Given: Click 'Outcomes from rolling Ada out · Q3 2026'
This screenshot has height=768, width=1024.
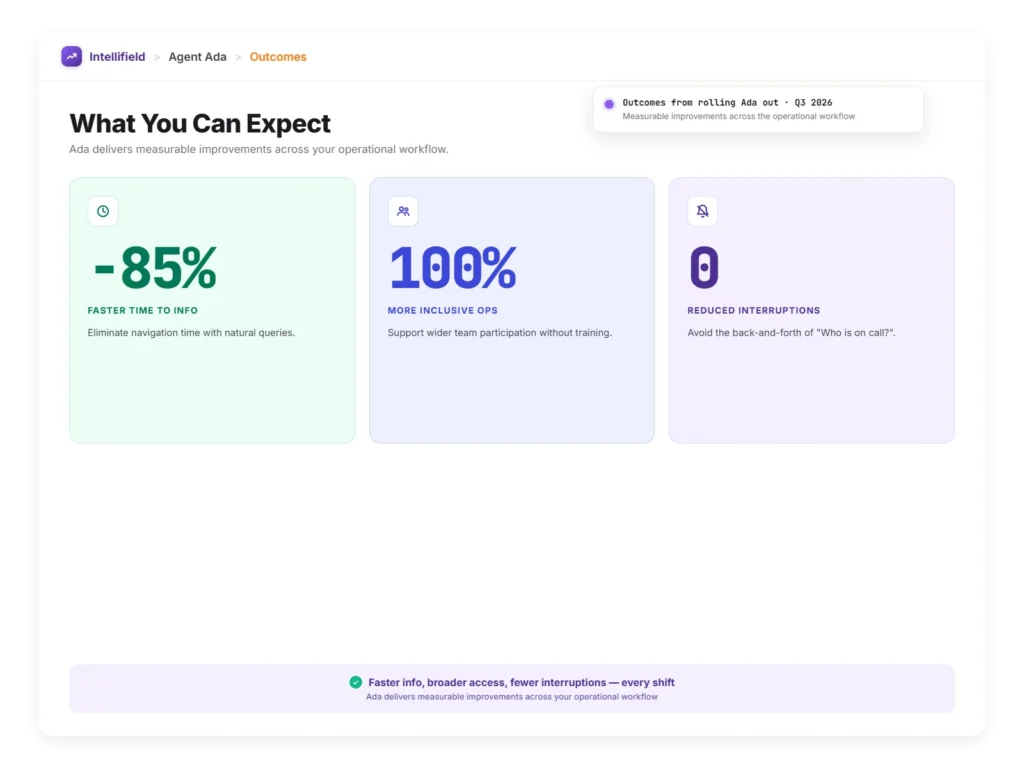Looking at the screenshot, I should (x=727, y=103).
